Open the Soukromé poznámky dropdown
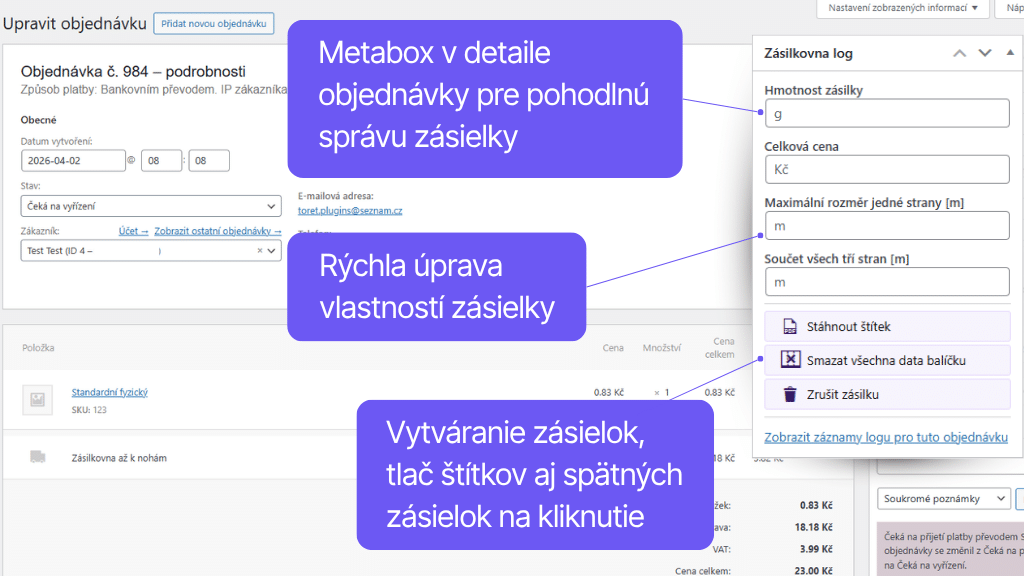 944,499
